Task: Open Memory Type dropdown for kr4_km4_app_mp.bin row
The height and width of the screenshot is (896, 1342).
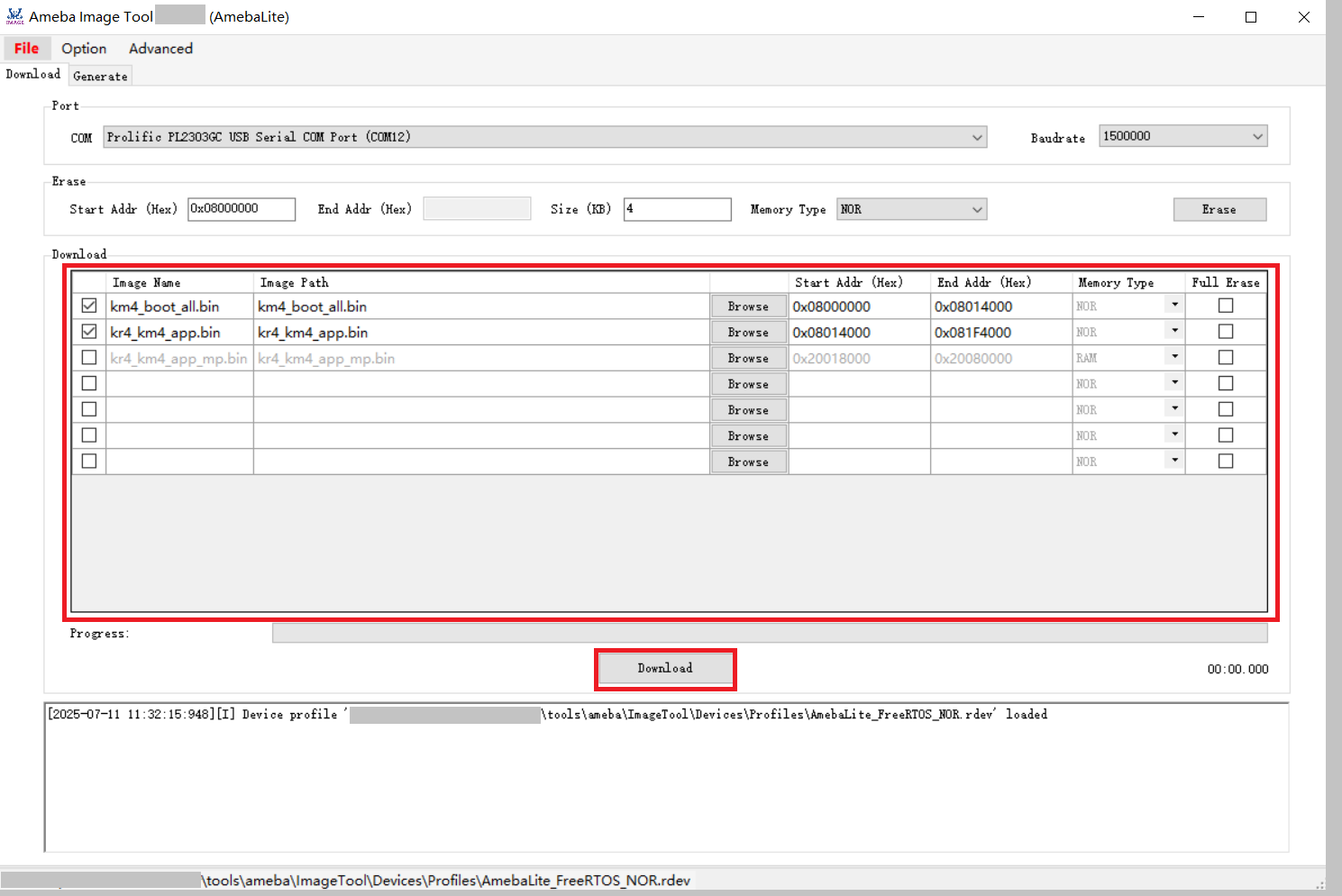Action: tap(1173, 358)
